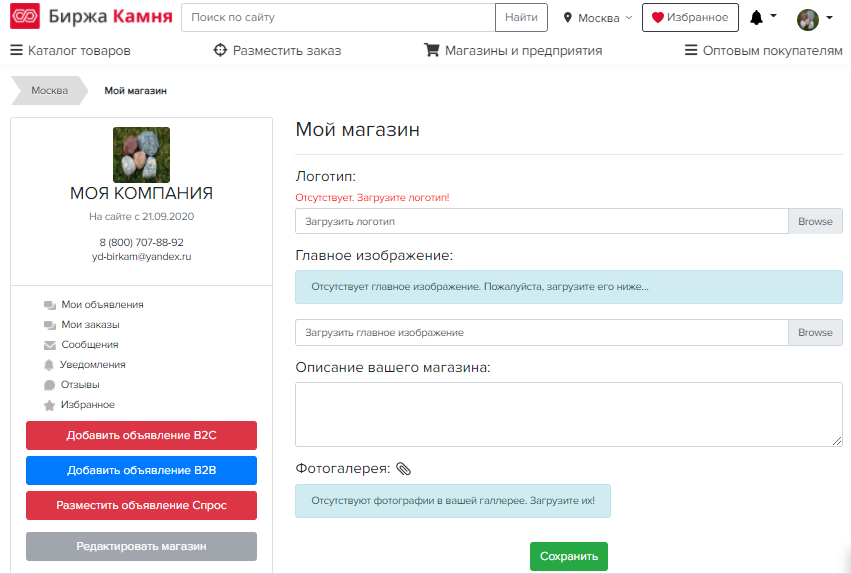Click the location pin icon next to Москва
Screen dimensions: 851x574
click(568, 18)
